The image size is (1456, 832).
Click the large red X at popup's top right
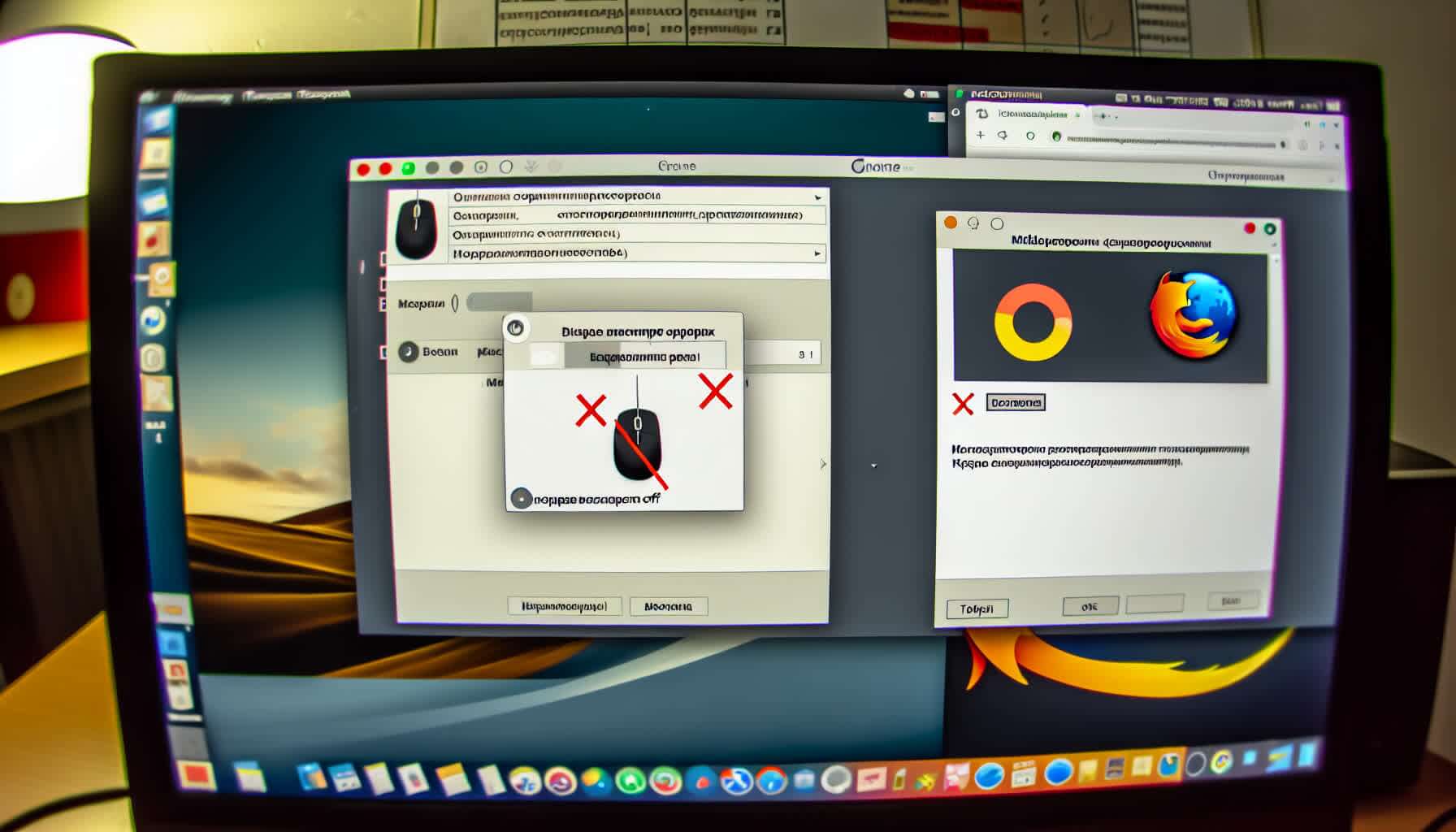click(x=715, y=392)
